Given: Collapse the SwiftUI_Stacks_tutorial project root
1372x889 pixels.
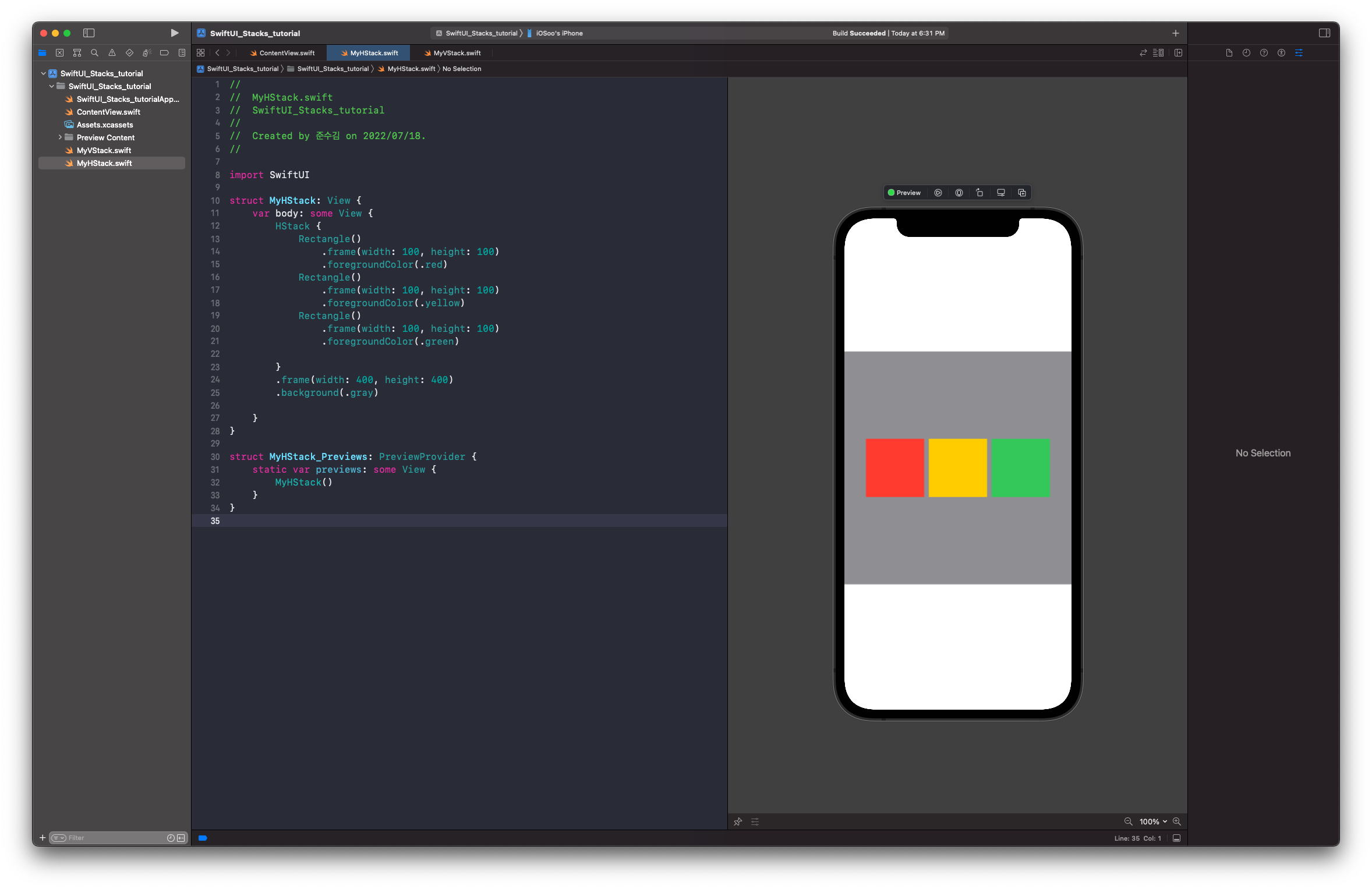Looking at the screenshot, I should pos(43,73).
